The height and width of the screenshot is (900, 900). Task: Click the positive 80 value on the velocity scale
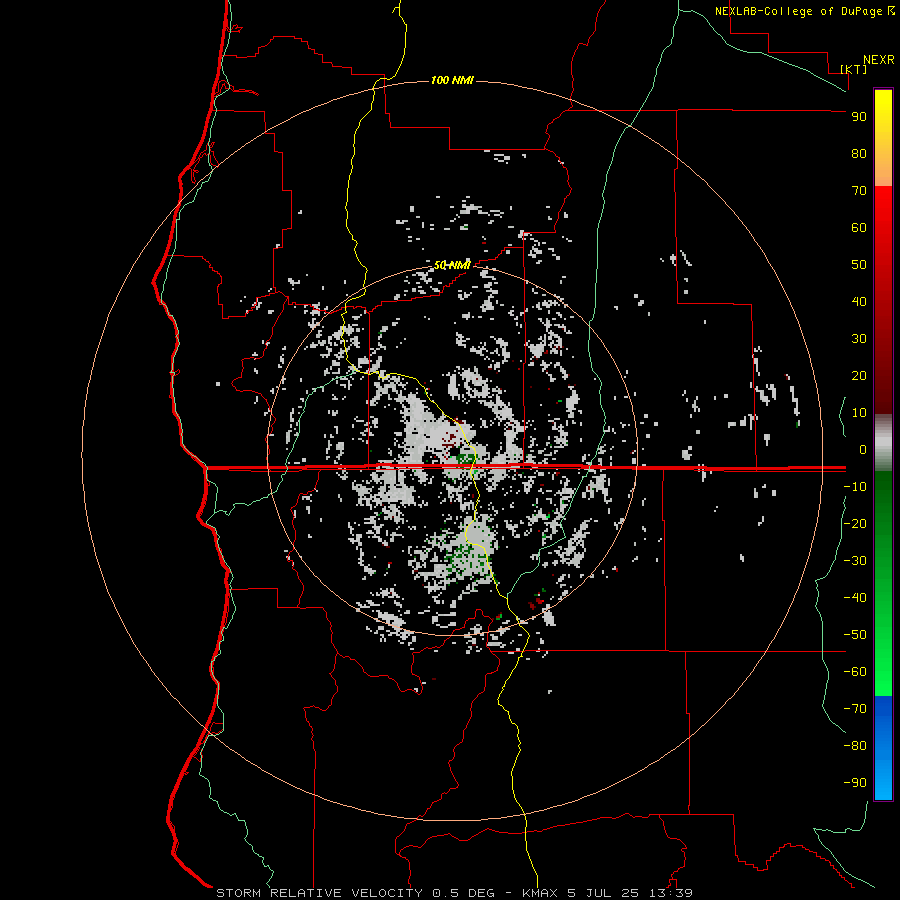[859, 153]
